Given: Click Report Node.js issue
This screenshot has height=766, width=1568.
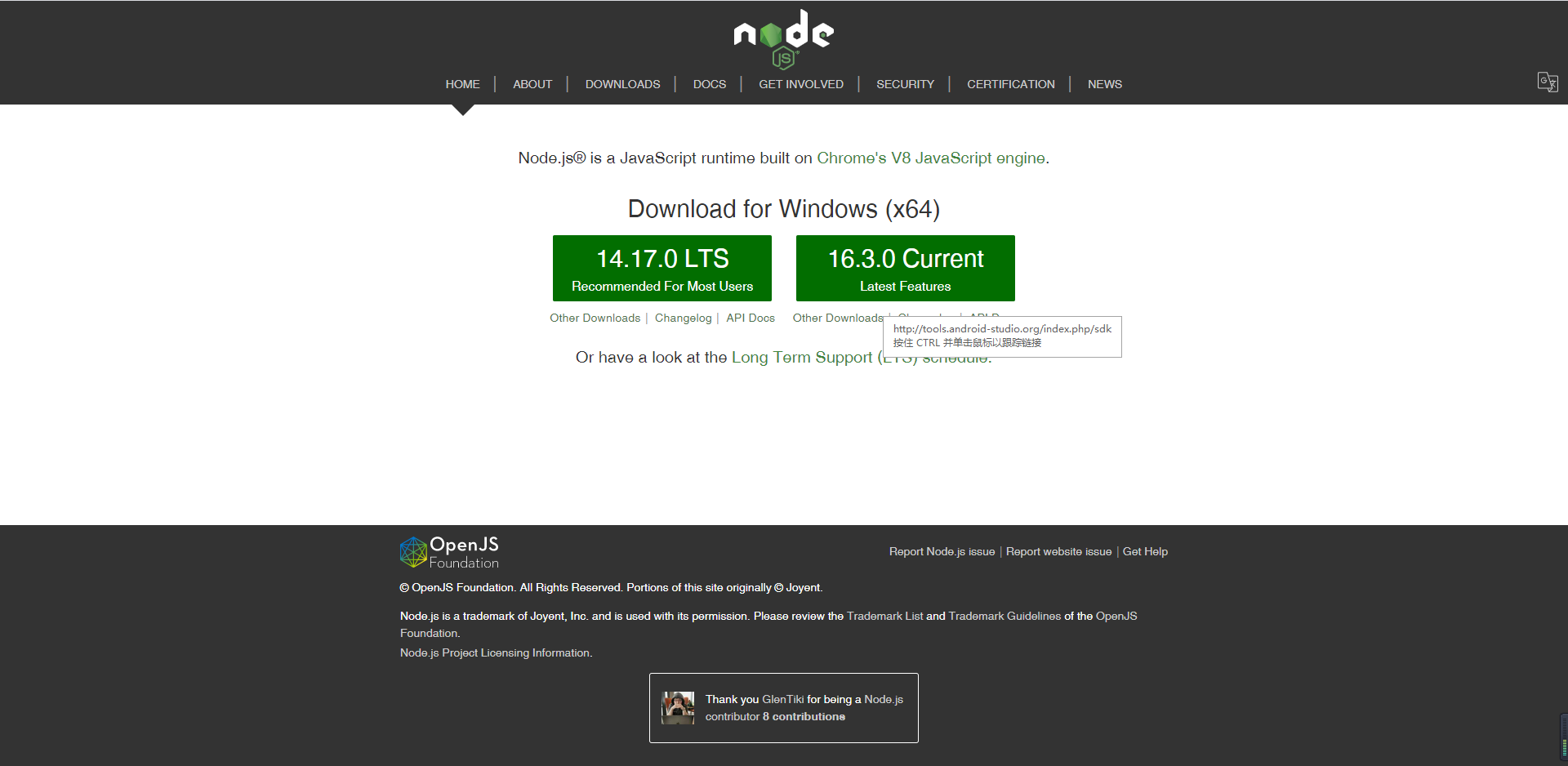Looking at the screenshot, I should point(942,551).
